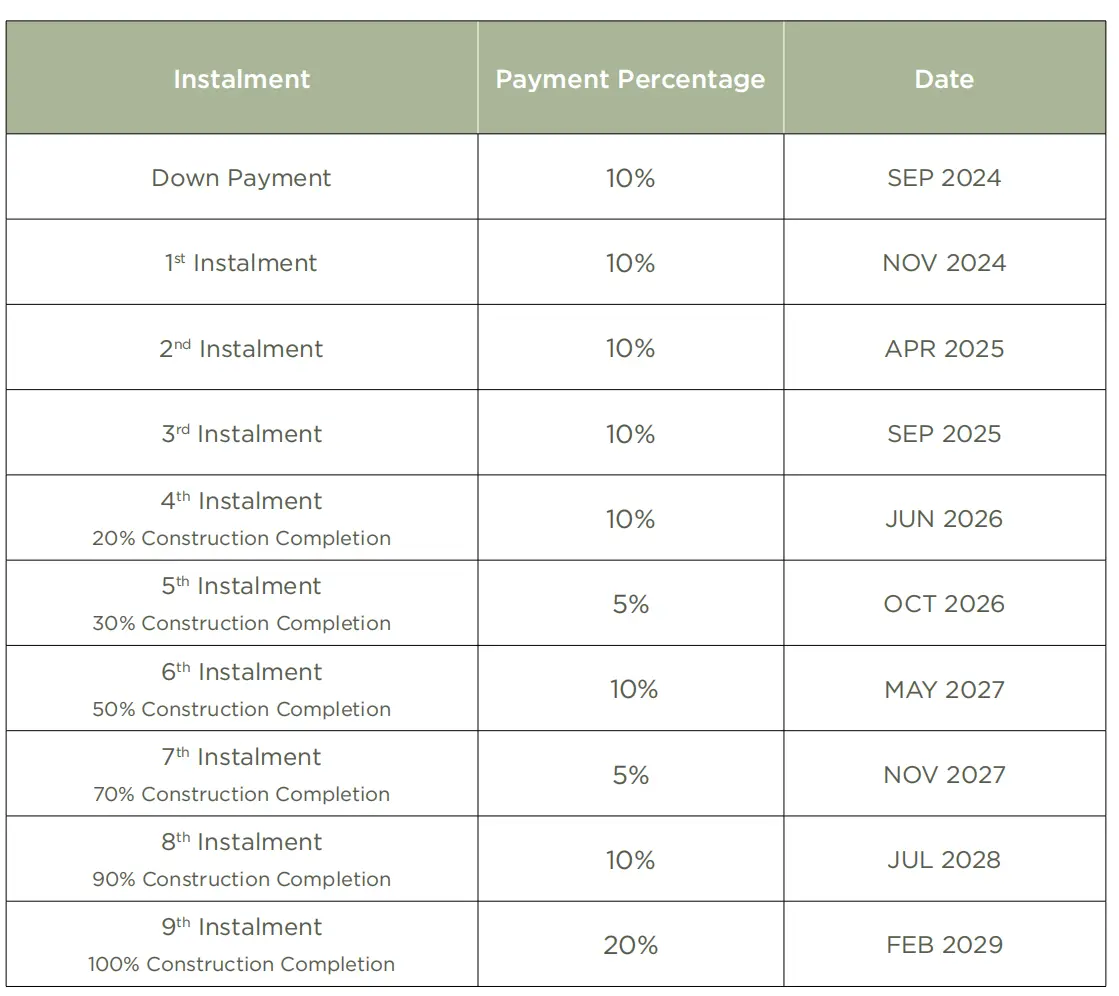
Task: Click the APR 2025 date cell
Action: [944, 348]
